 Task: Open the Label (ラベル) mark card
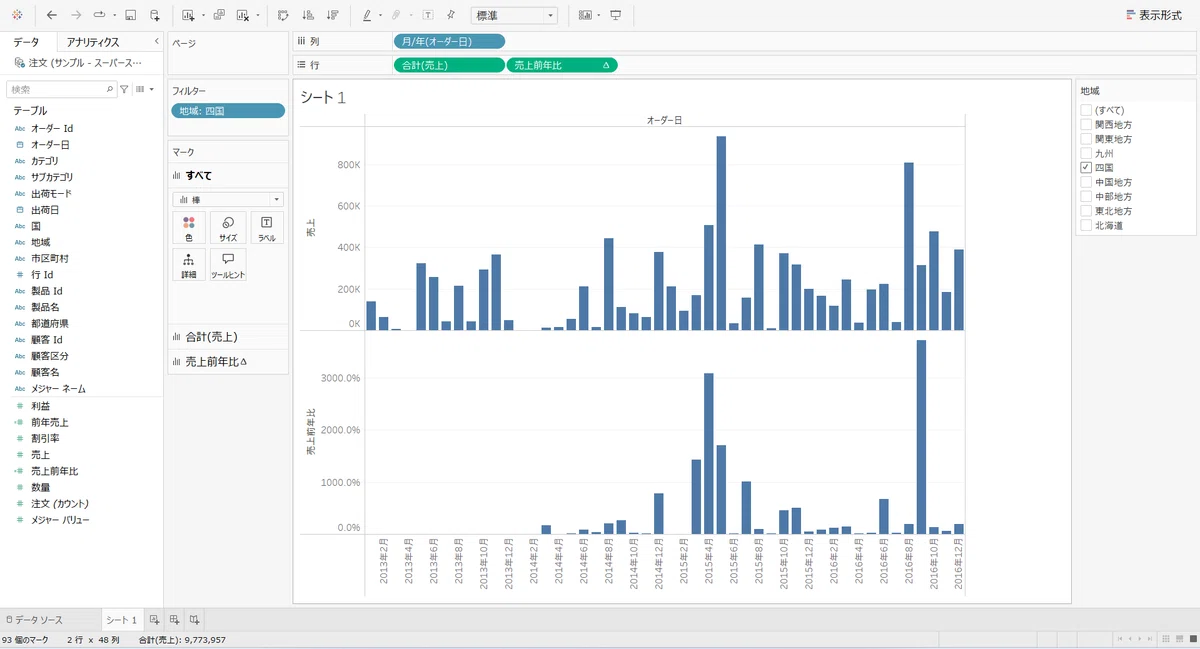(267, 228)
